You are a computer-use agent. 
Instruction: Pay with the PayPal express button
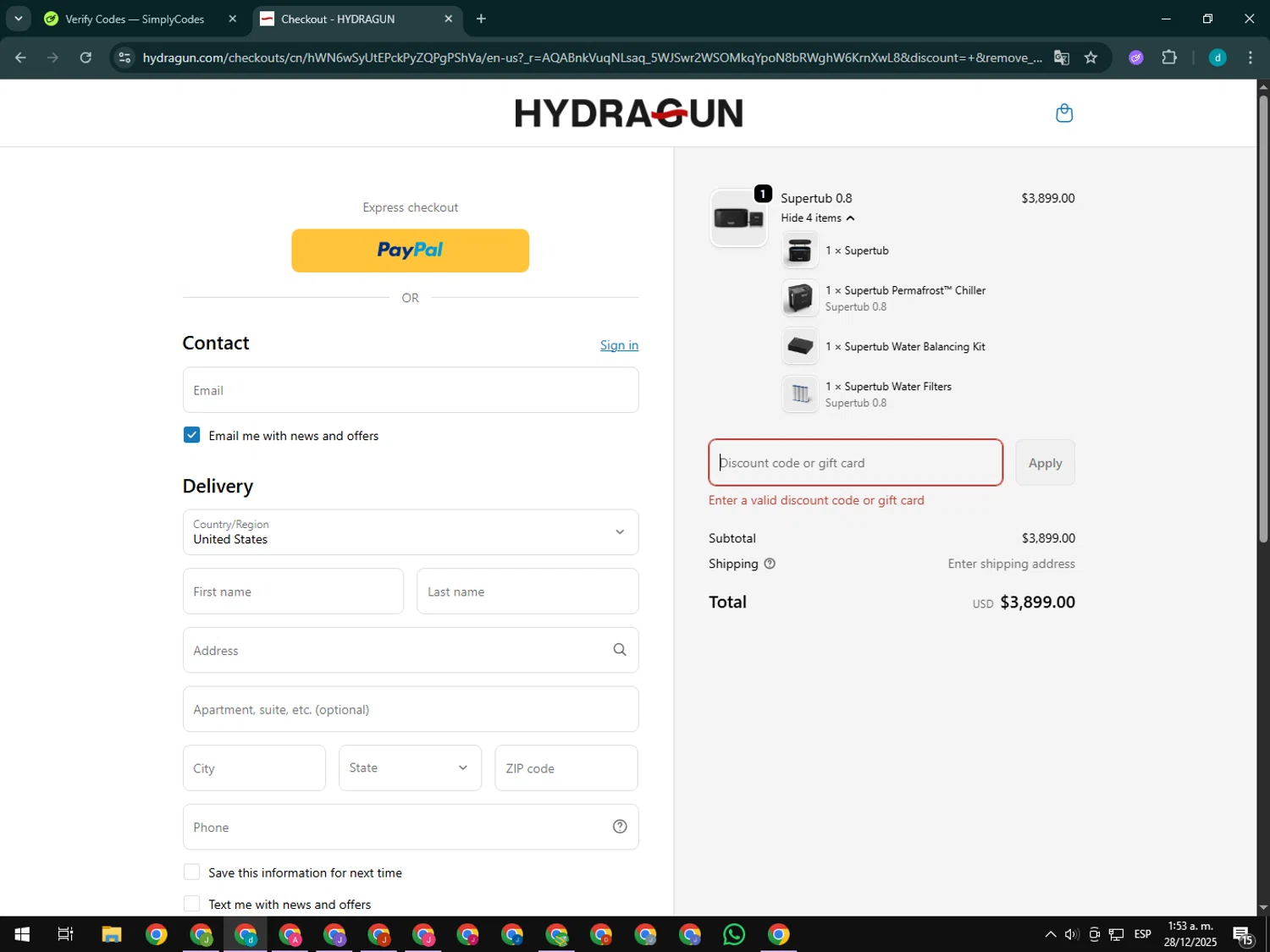[x=411, y=250]
